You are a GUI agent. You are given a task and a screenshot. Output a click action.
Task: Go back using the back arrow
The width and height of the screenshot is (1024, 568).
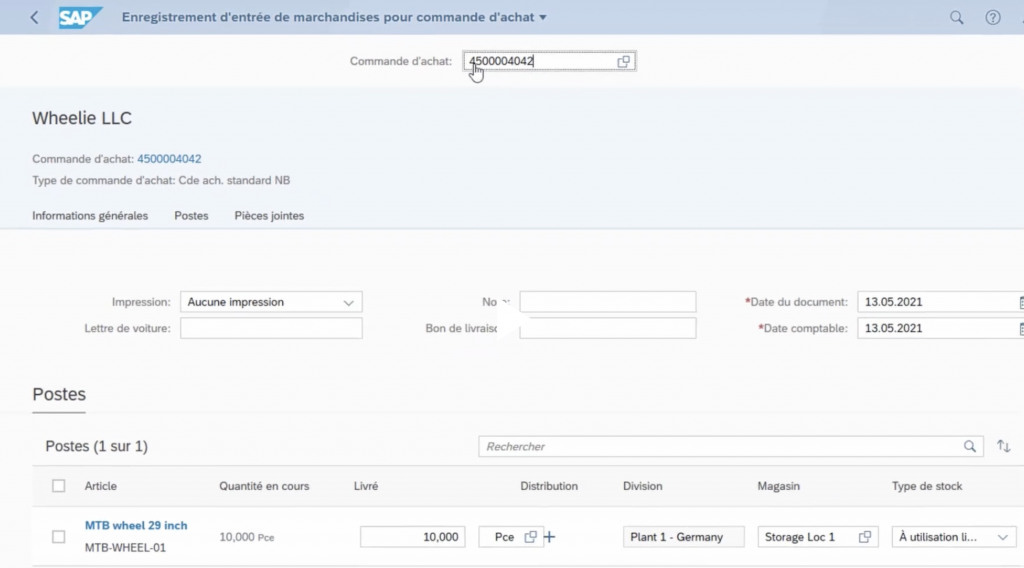coord(35,18)
